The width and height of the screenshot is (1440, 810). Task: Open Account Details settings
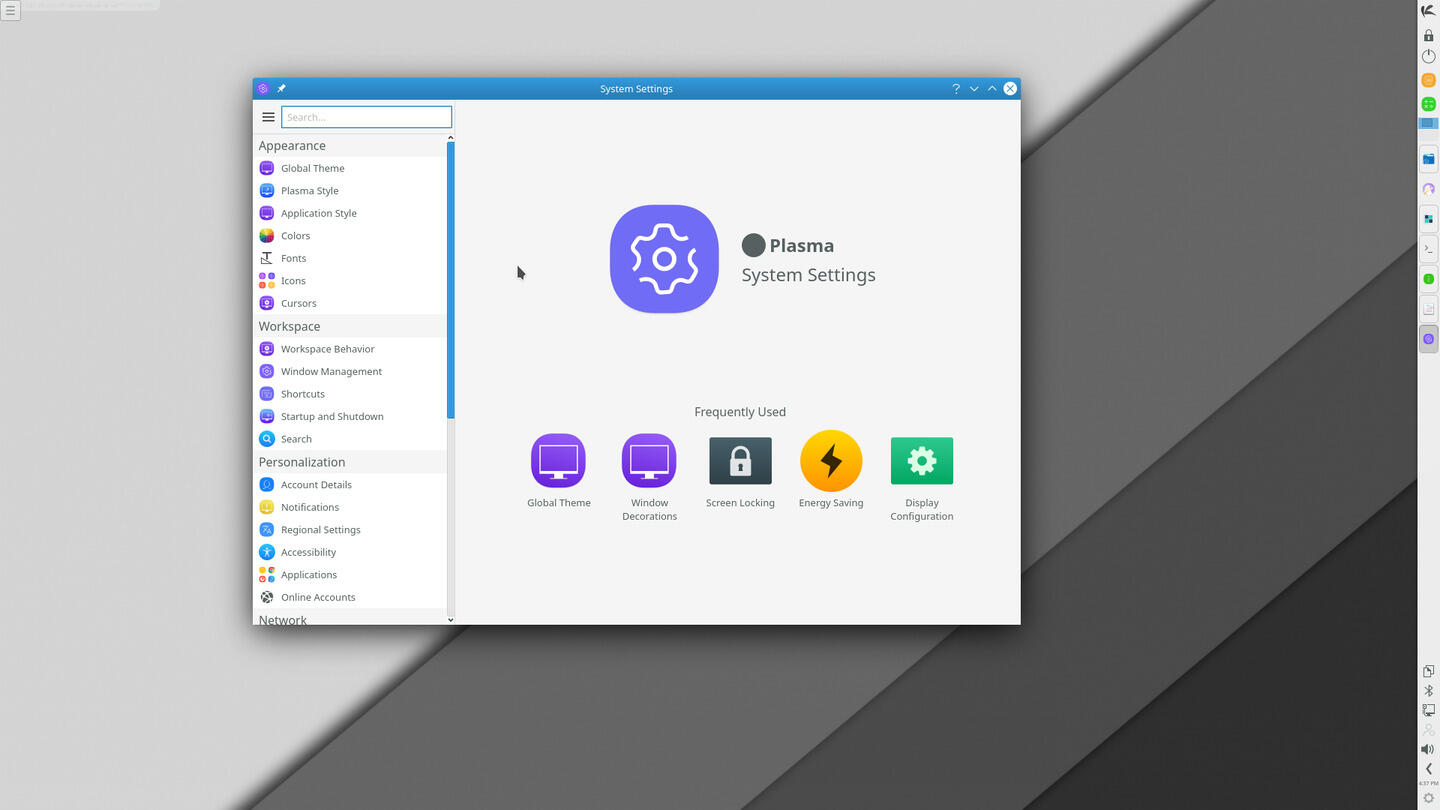coord(349,484)
